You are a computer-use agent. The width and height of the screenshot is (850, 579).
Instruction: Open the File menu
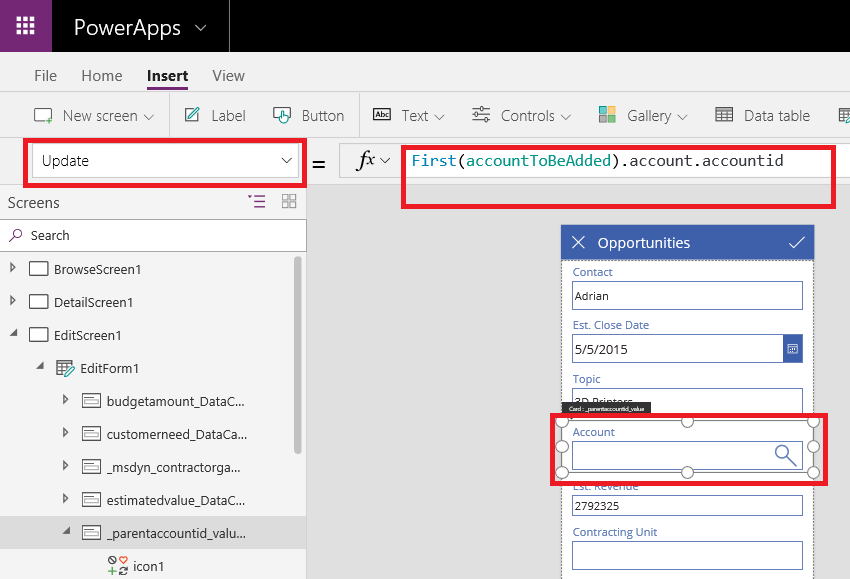(45, 75)
